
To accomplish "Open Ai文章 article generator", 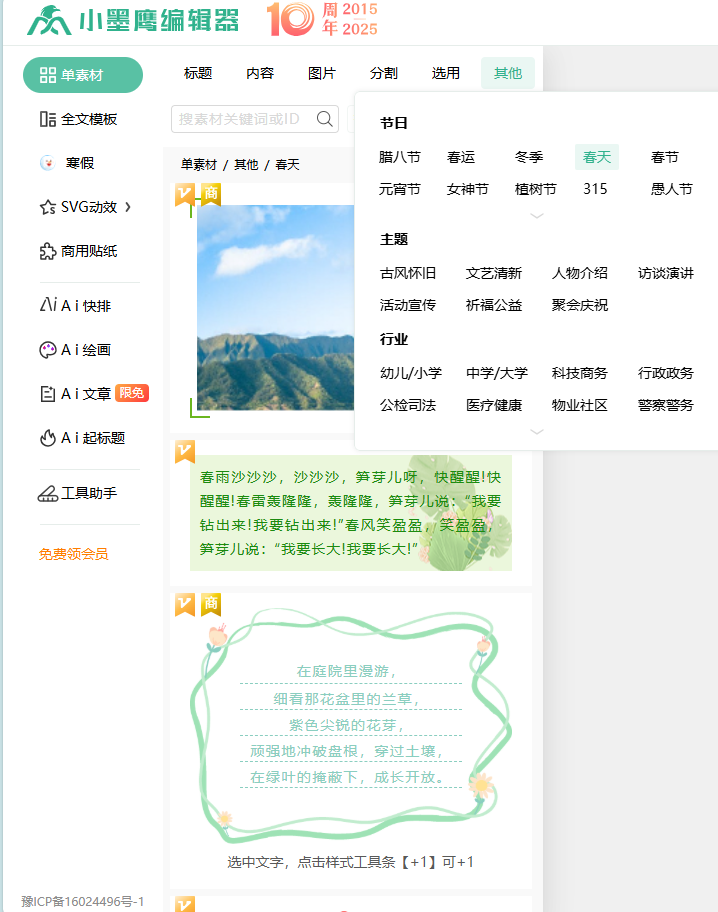I will coord(75,394).
